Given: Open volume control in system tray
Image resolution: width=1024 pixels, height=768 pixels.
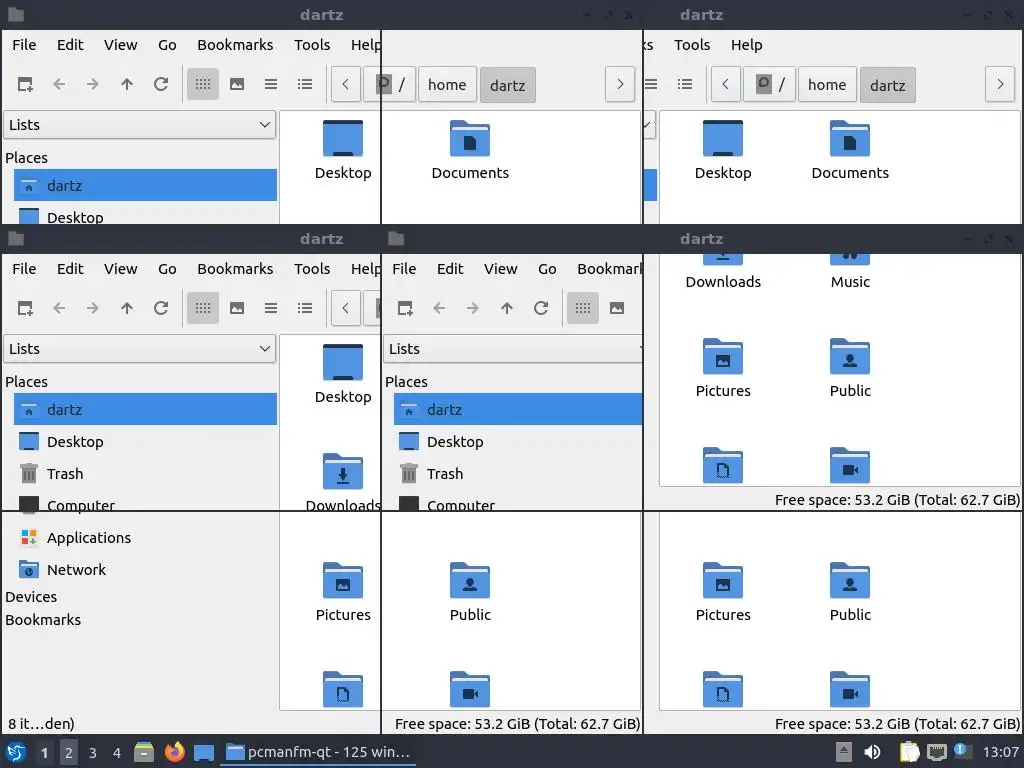Looking at the screenshot, I should click(x=872, y=752).
